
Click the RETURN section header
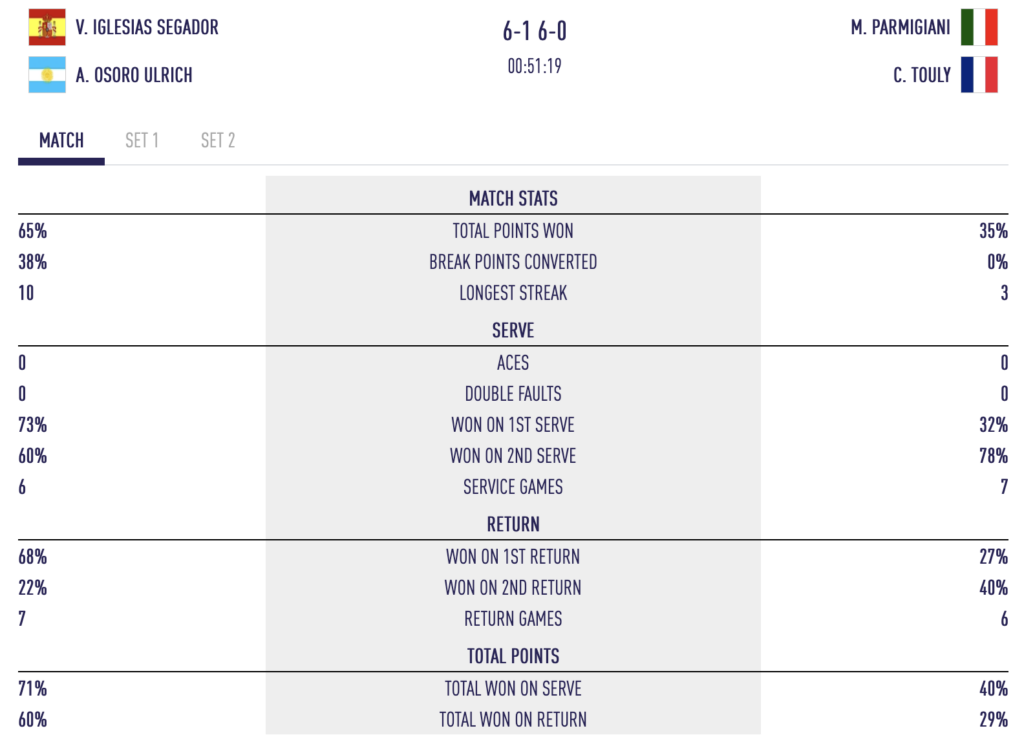(513, 524)
